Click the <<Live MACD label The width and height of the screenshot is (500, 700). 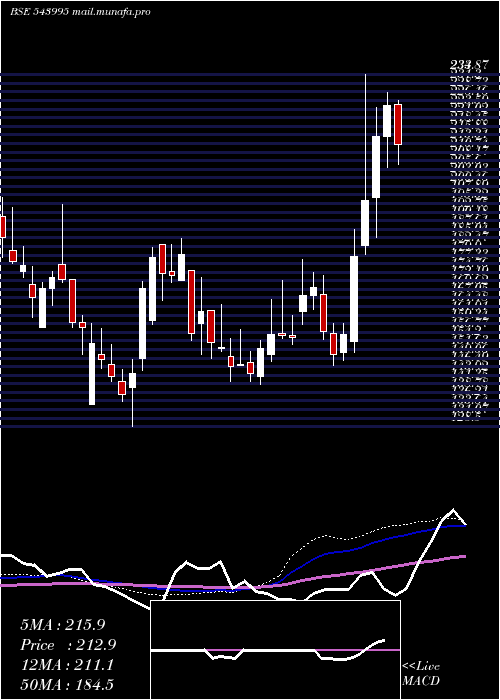coord(421,674)
